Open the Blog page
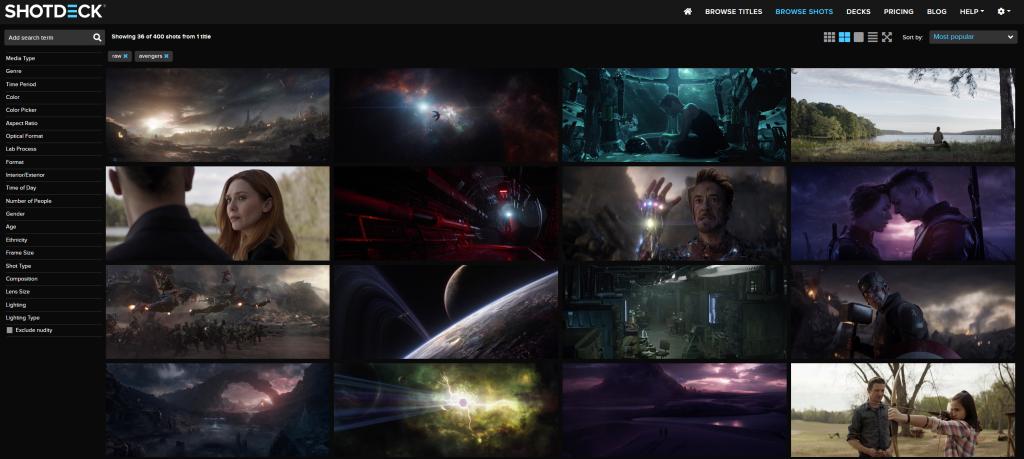The image size is (1024, 459). 936,11
